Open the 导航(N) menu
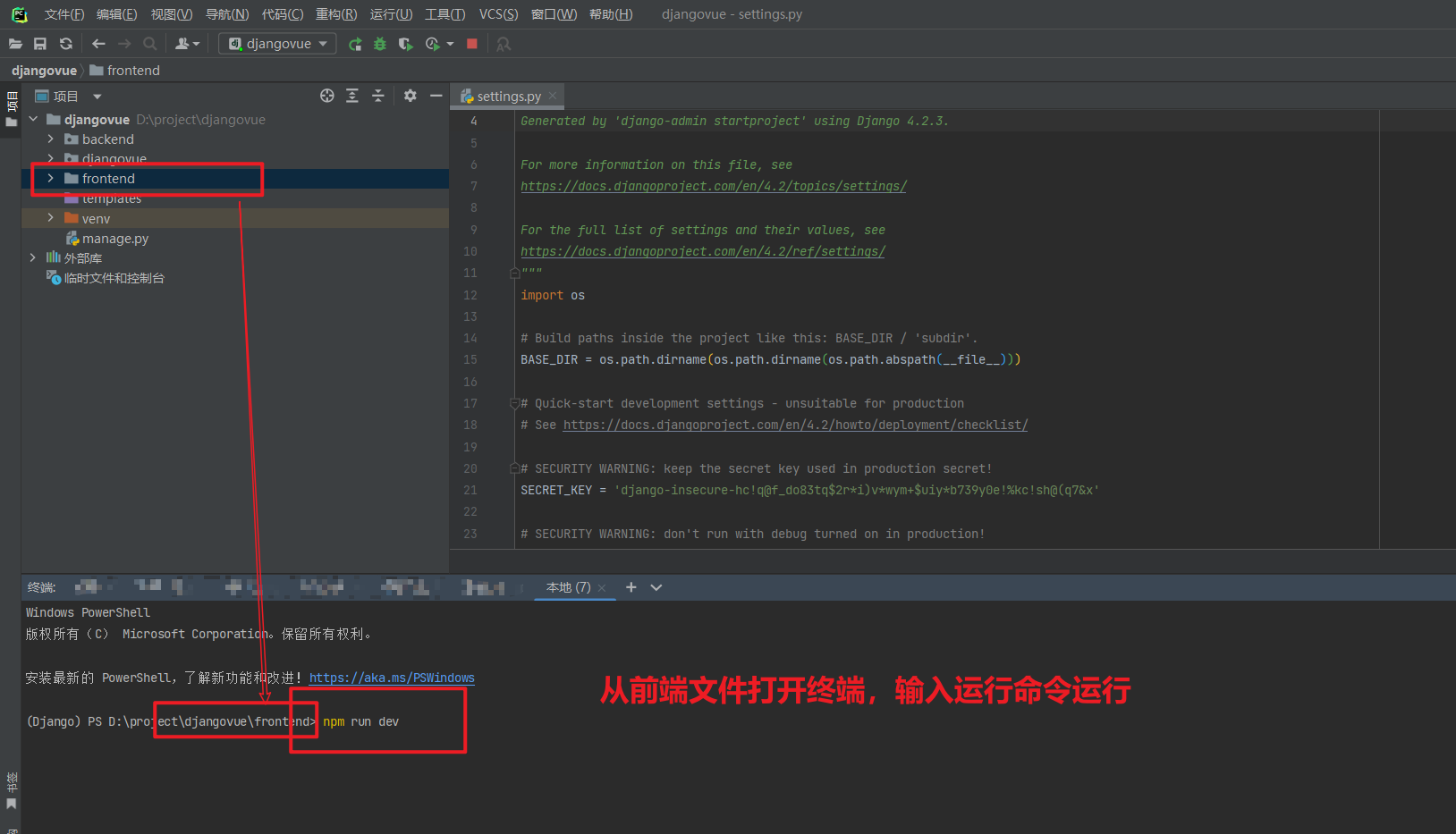The image size is (1456, 834). point(227,14)
